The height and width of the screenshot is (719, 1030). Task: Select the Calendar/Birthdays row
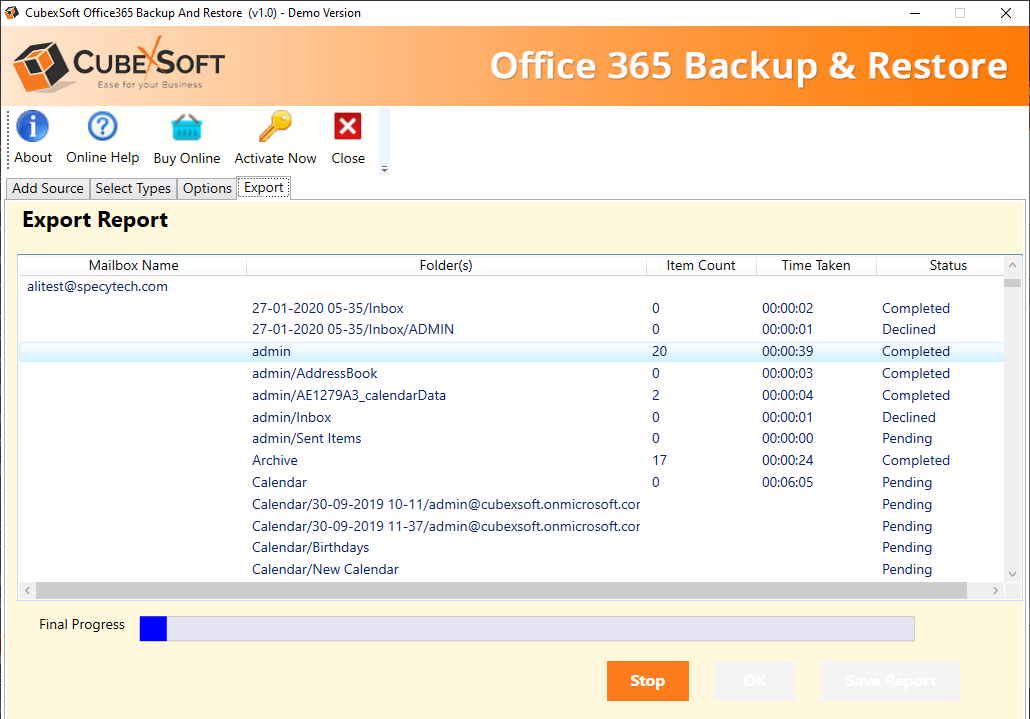point(511,547)
